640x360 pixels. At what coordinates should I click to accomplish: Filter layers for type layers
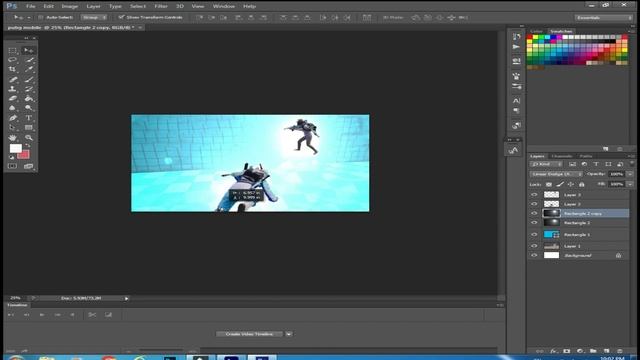coord(596,164)
